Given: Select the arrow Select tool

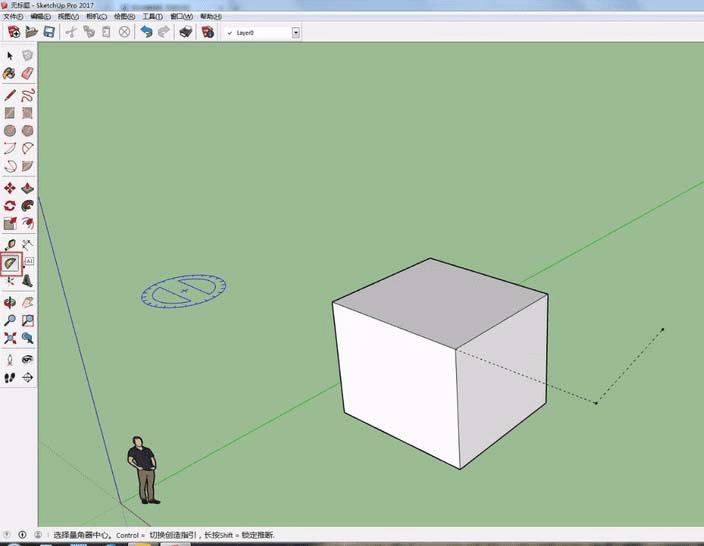Looking at the screenshot, I should [x=10, y=55].
